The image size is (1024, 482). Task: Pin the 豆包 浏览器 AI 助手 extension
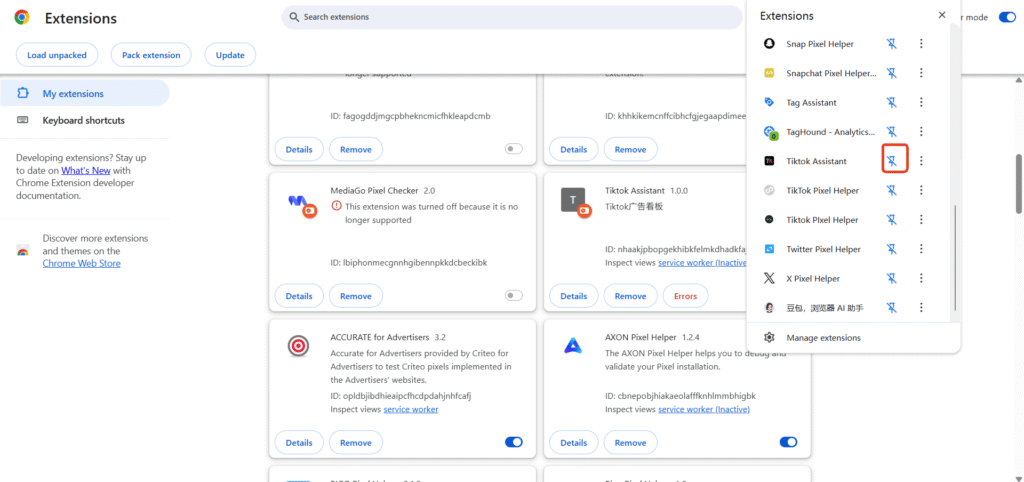pyautogui.click(x=892, y=308)
